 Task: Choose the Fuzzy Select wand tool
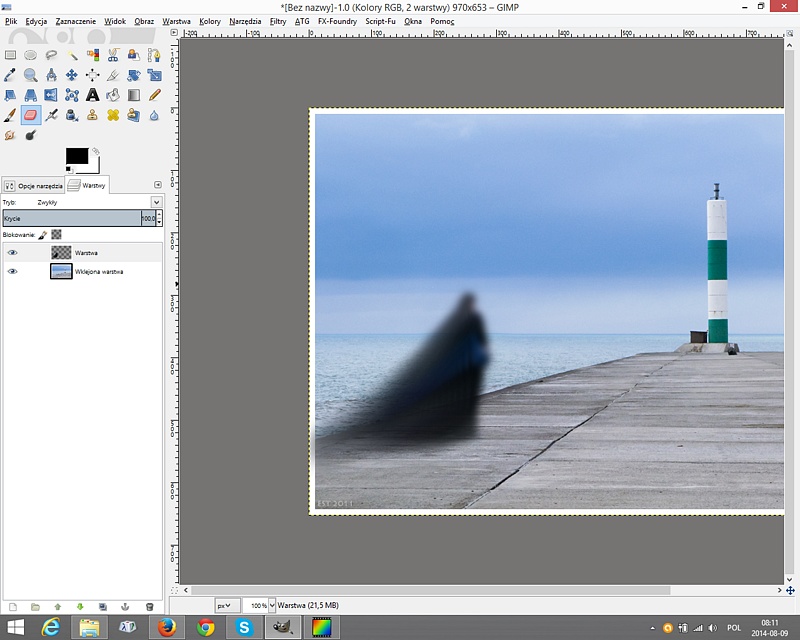[x=72, y=55]
